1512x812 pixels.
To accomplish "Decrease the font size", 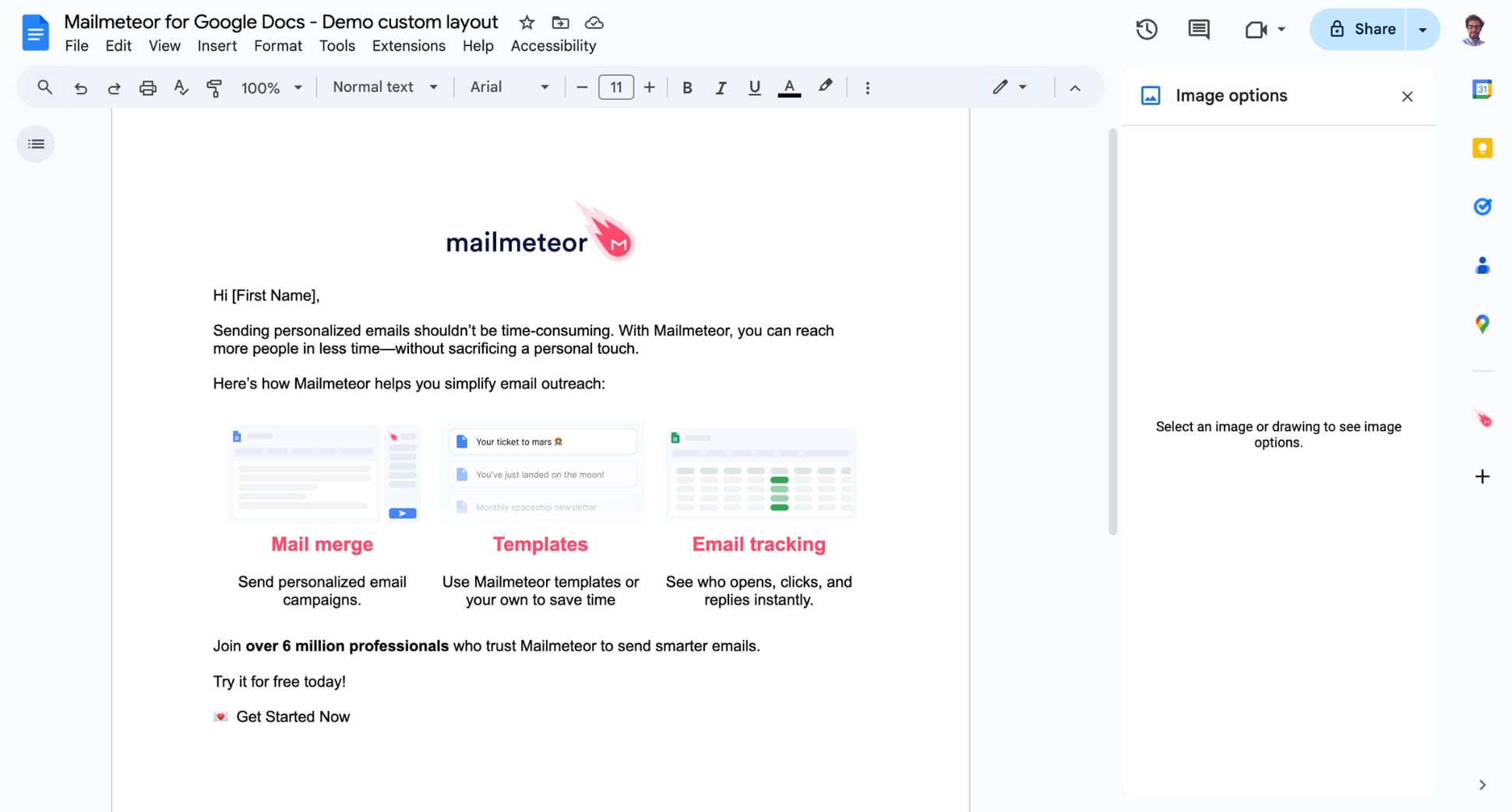I will coord(581,87).
